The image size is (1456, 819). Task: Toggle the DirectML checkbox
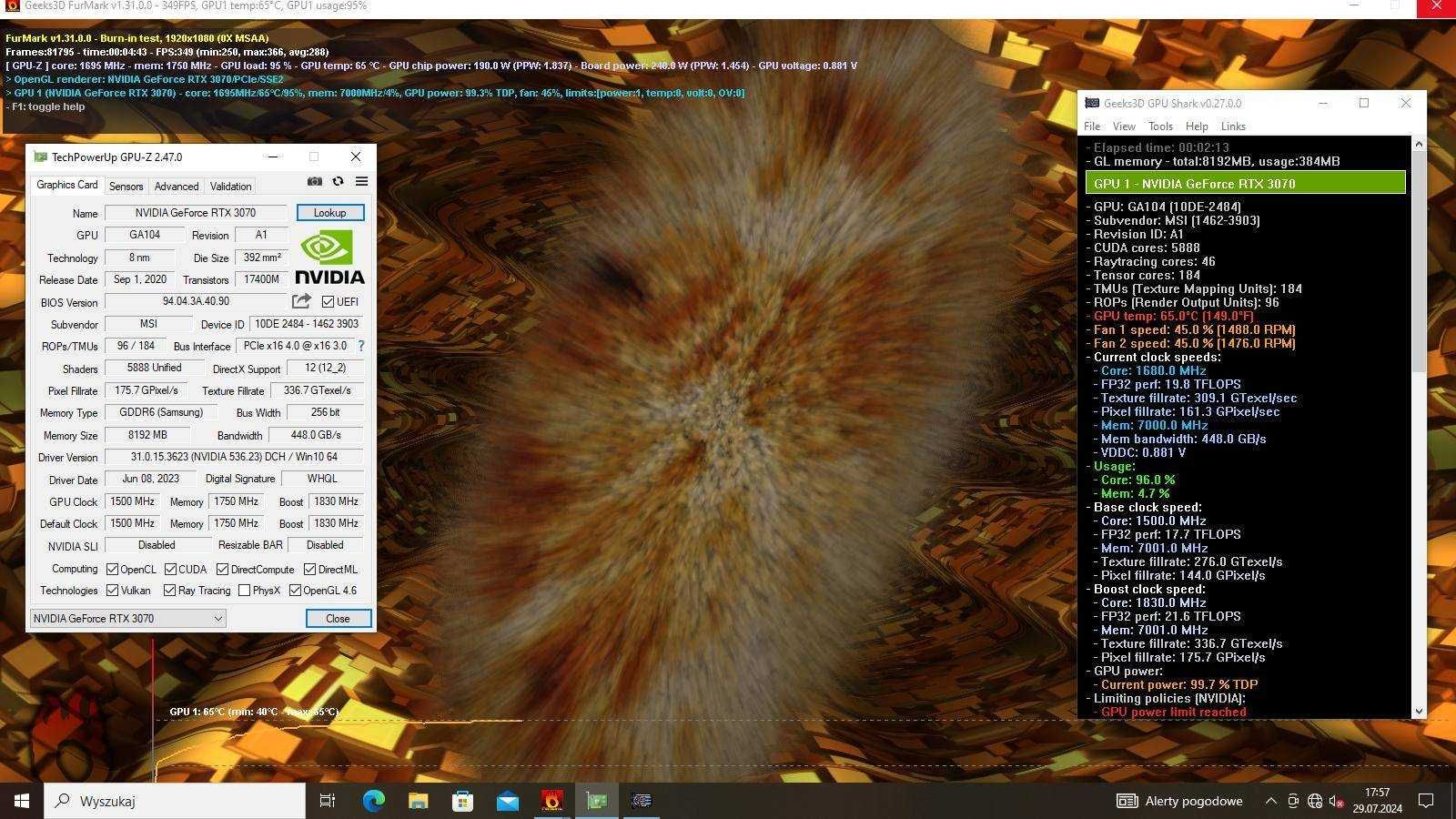point(309,570)
